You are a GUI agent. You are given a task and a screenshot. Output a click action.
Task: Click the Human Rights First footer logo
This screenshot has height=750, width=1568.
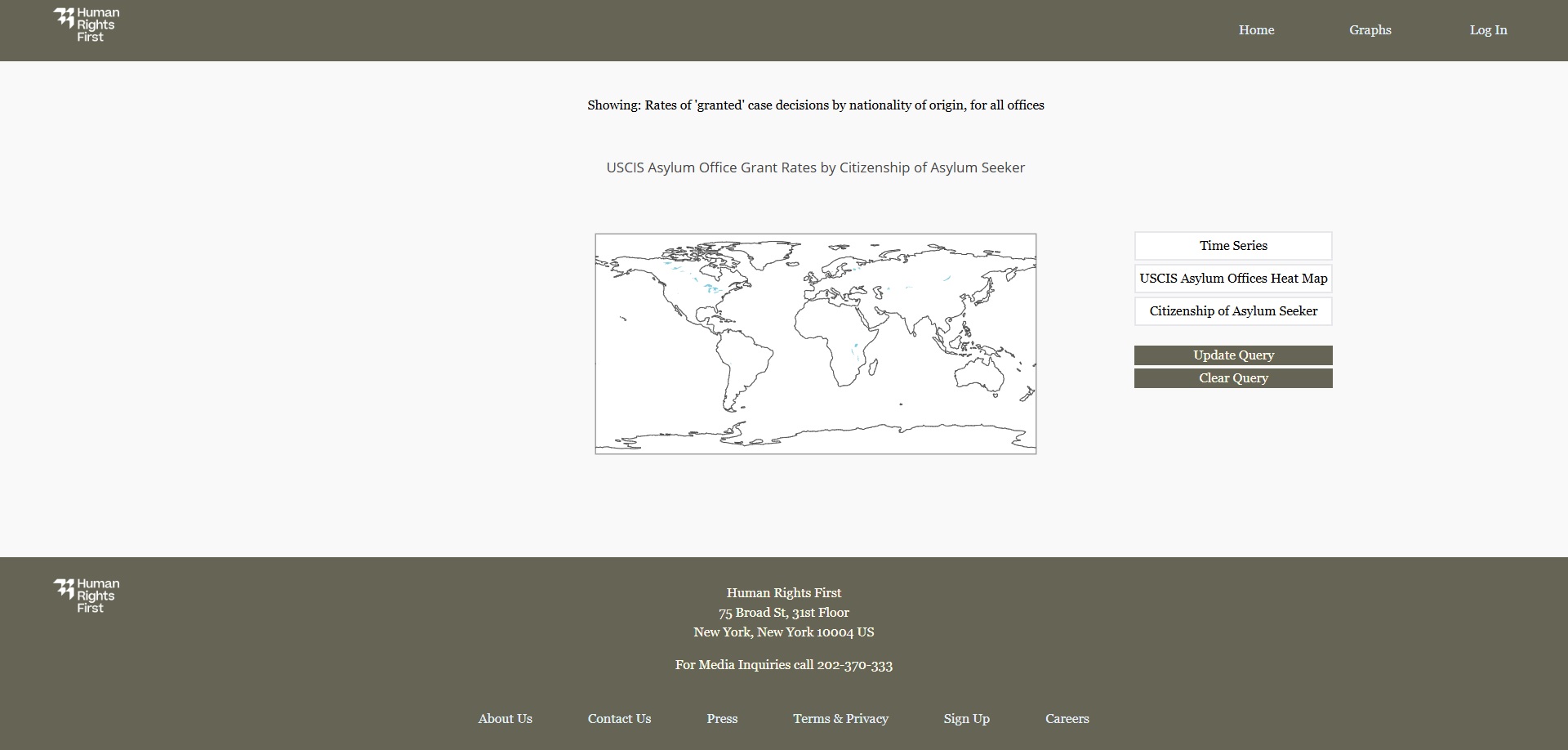click(87, 596)
